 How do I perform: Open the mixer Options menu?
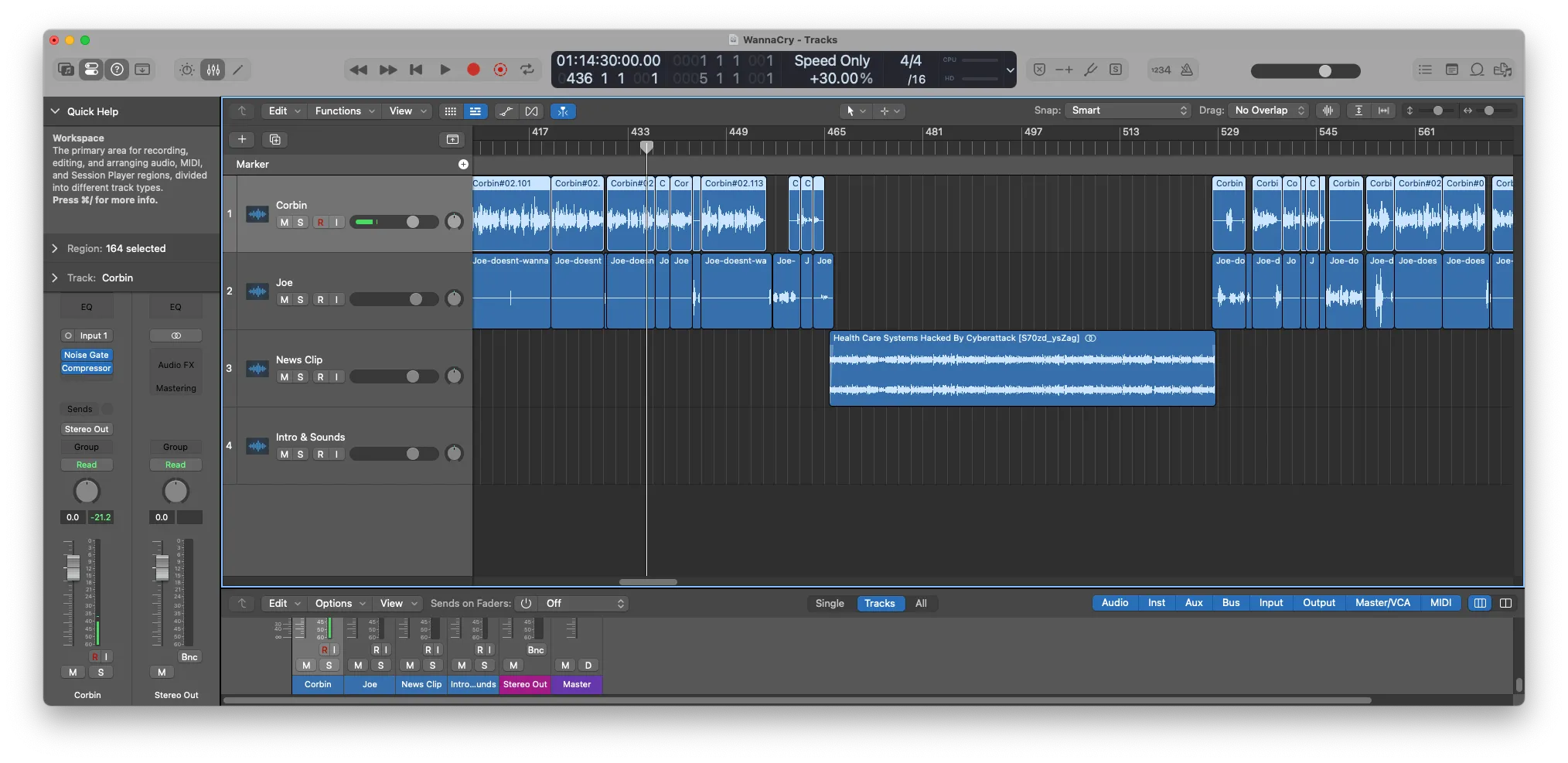point(339,604)
